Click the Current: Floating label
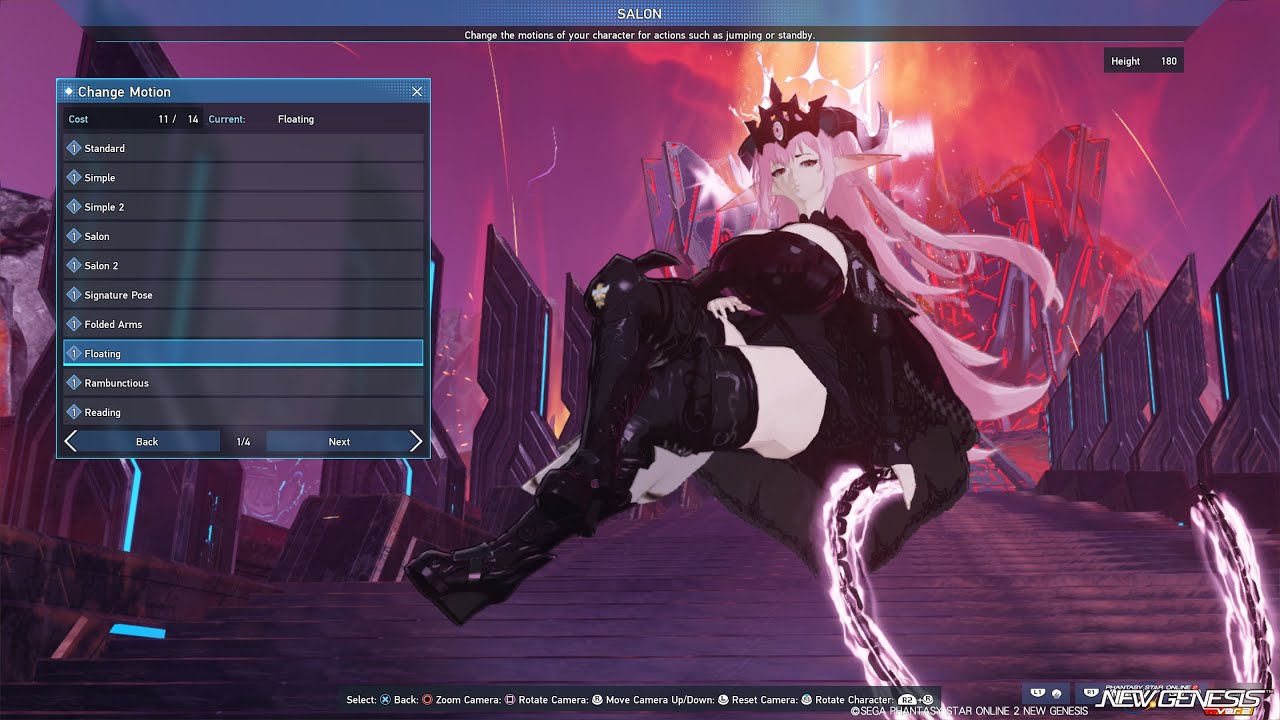1280x720 pixels. click(261, 119)
